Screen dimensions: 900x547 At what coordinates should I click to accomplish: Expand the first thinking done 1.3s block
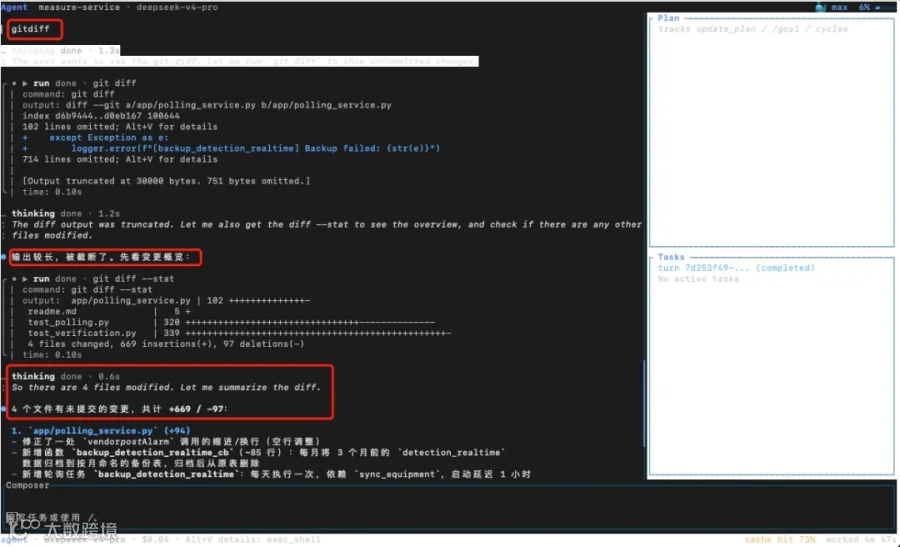(65, 51)
